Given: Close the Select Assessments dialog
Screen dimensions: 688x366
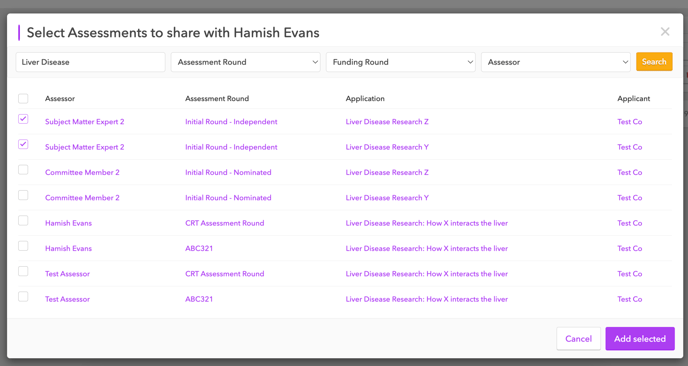Looking at the screenshot, I should [x=665, y=32].
